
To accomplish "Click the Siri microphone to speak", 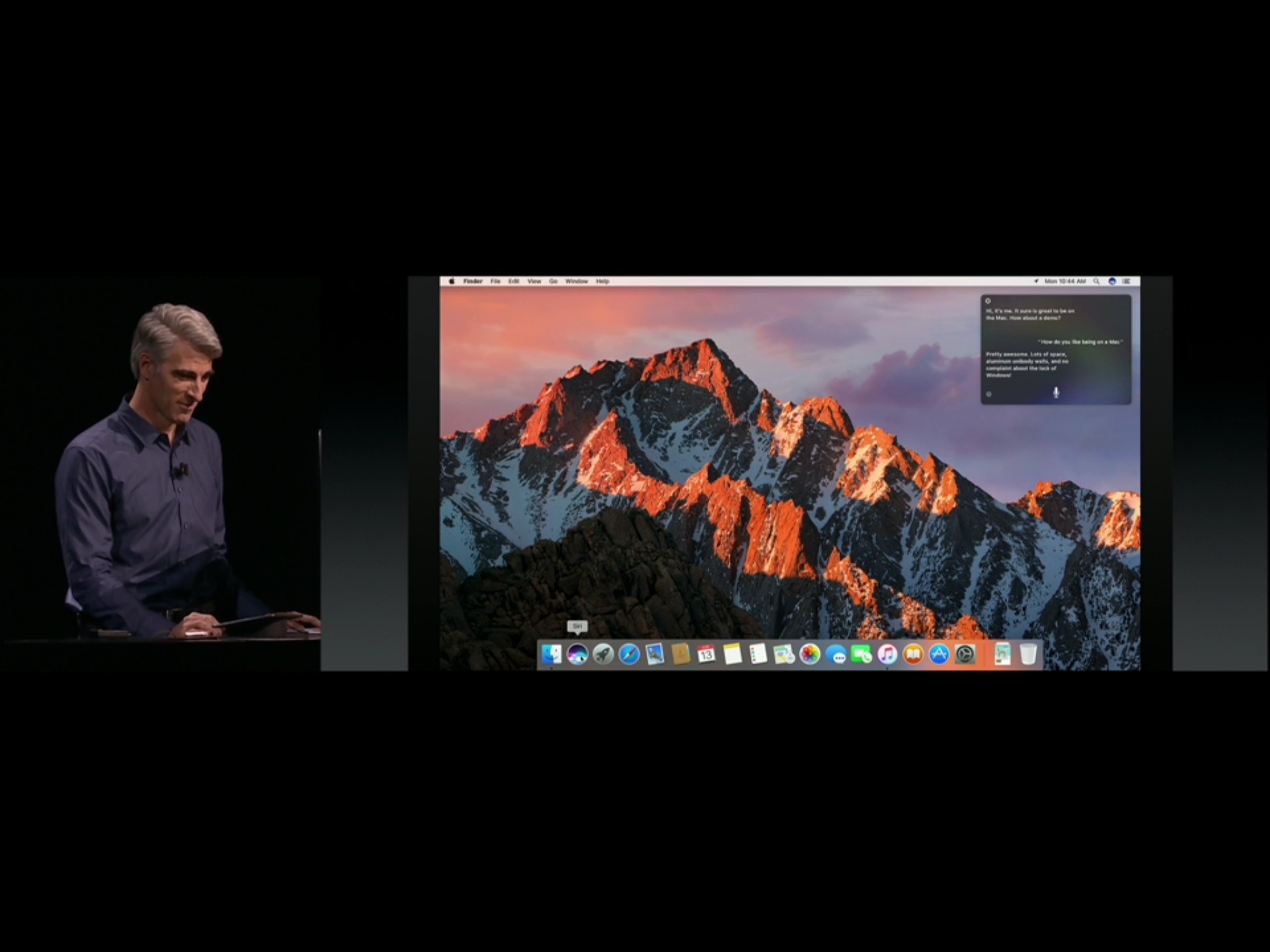I will (x=1056, y=392).
